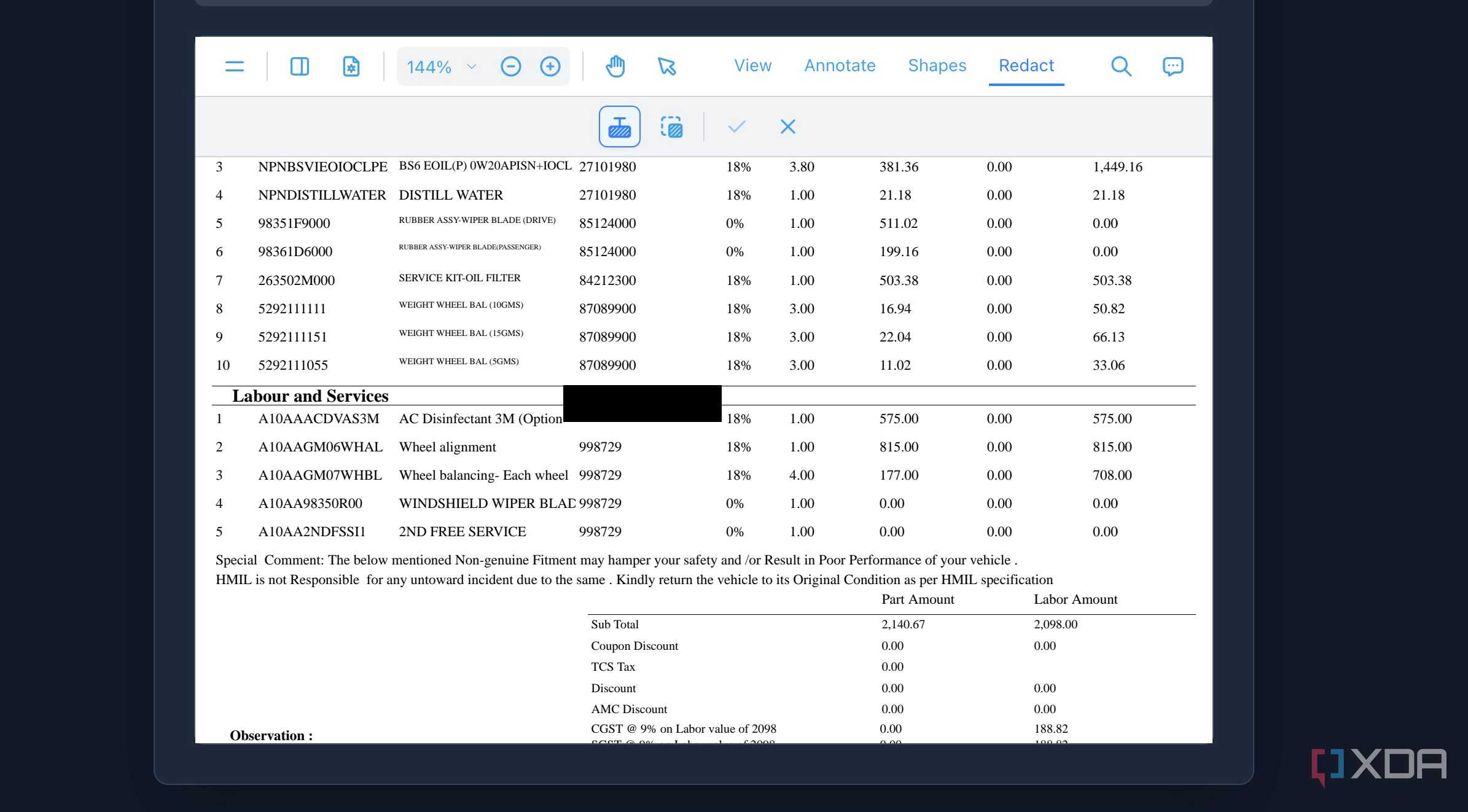The width and height of the screenshot is (1468, 812).
Task: Click 'Sub Total' label
Action: pos(615,624)
